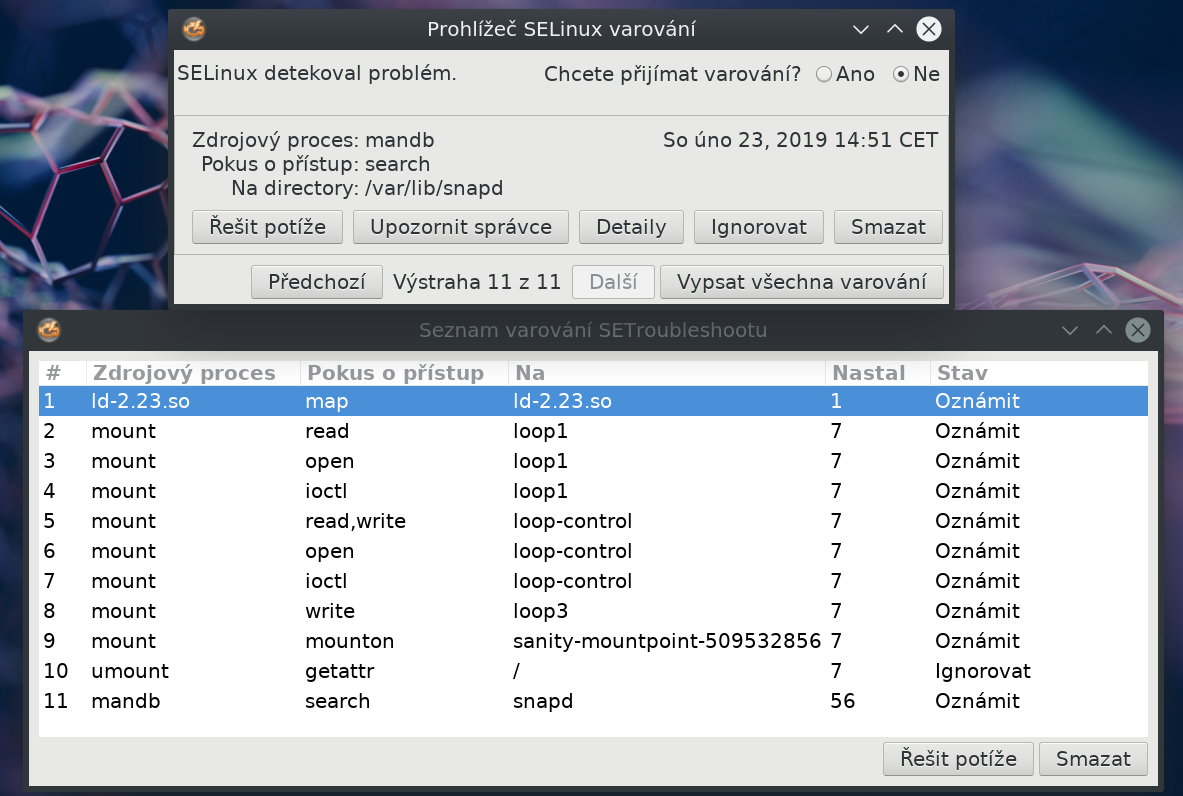The height and width of the screenshot is (796, 1183).
Task: Close the Prohlížeč SELinux varování window
Action: 929,29
